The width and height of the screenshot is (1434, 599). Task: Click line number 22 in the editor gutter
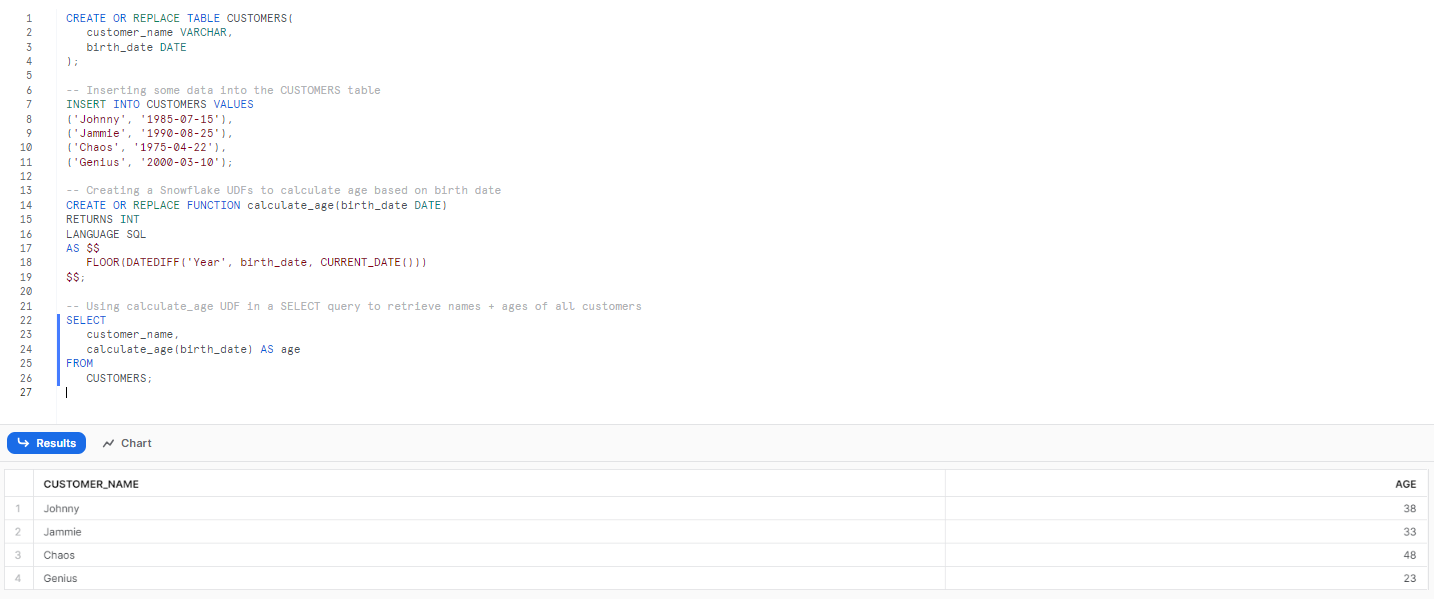[x=26, y=320]
